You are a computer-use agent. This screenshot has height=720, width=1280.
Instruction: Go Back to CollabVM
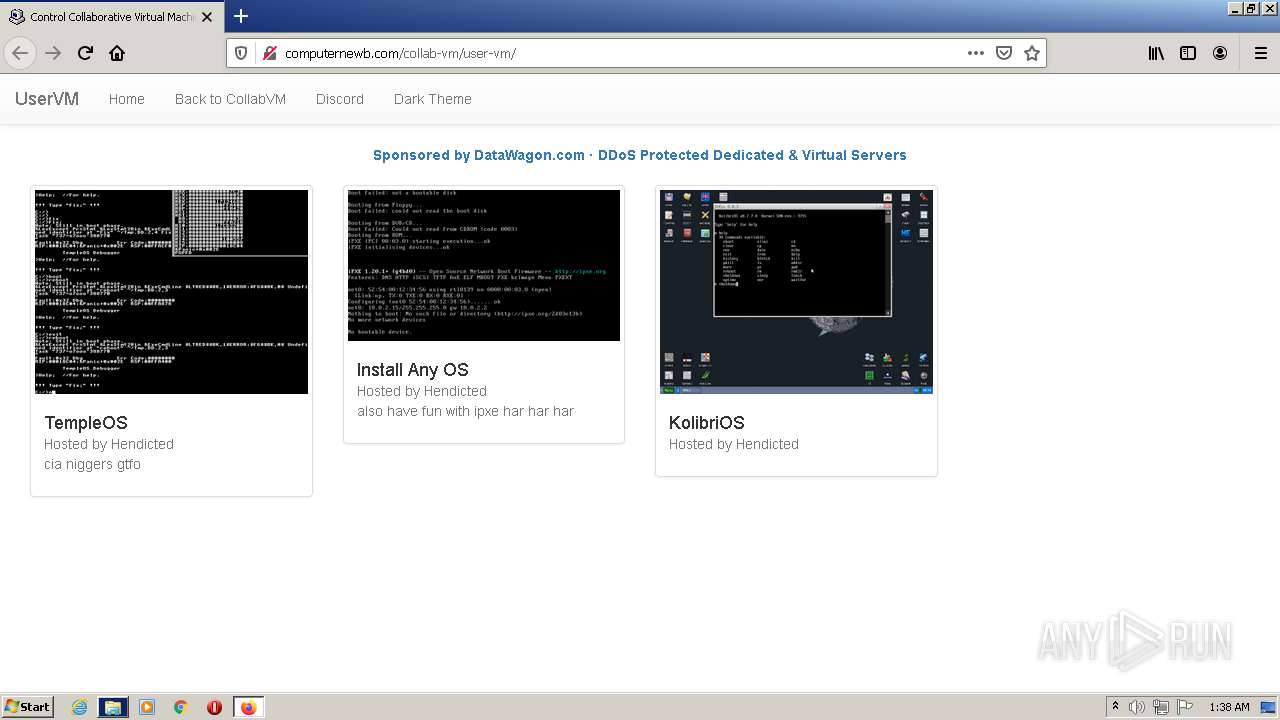[230, 99]
